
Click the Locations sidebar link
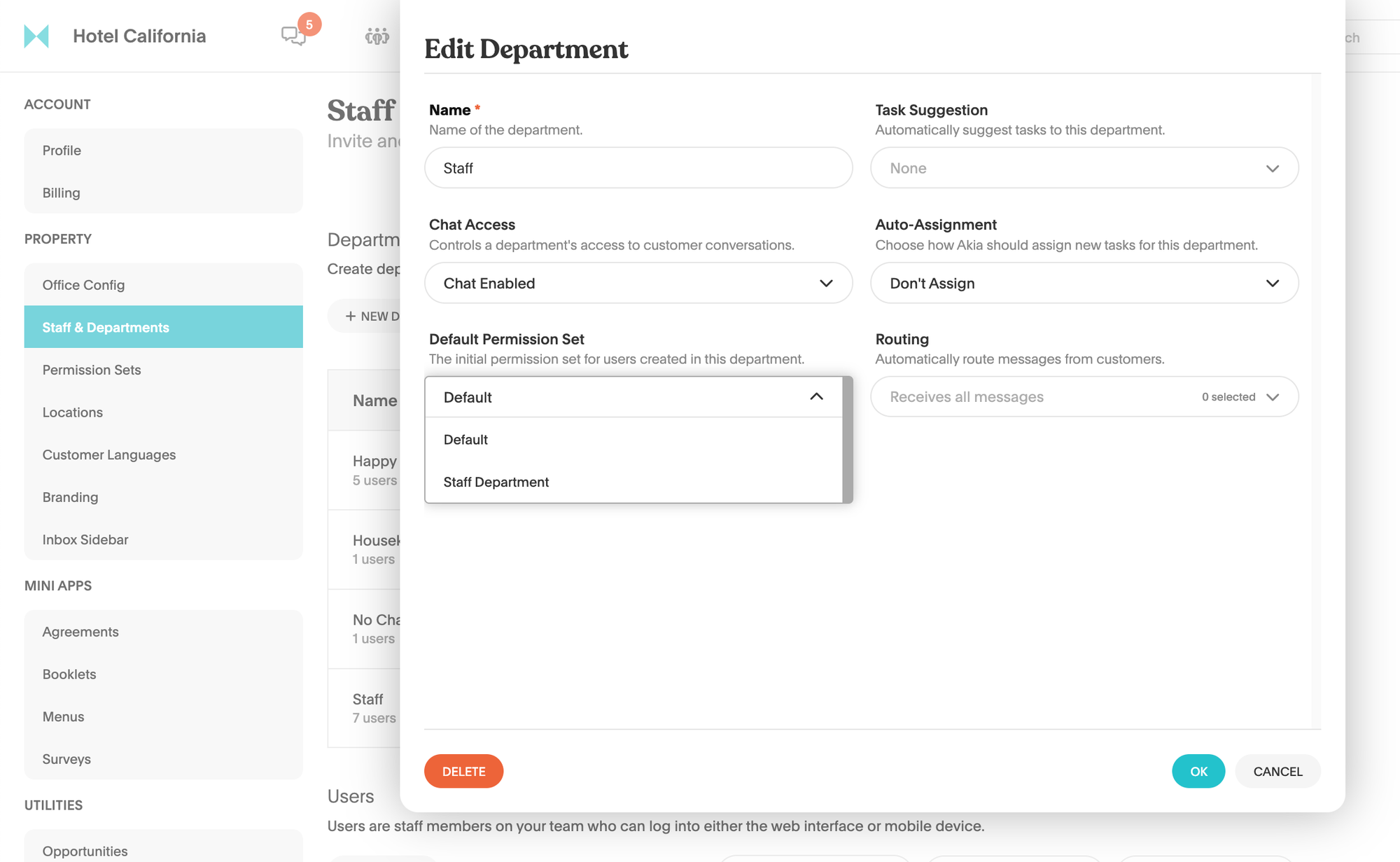pyautogui.click(x=72, y=411)
